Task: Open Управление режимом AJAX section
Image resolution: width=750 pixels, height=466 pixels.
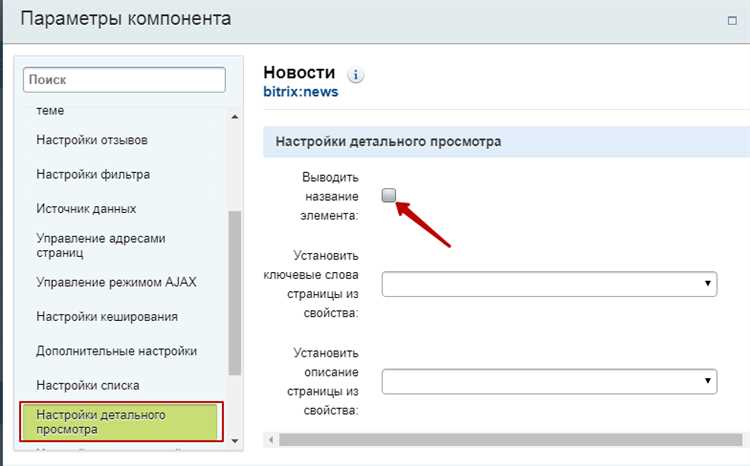Action: coord(116,282)
